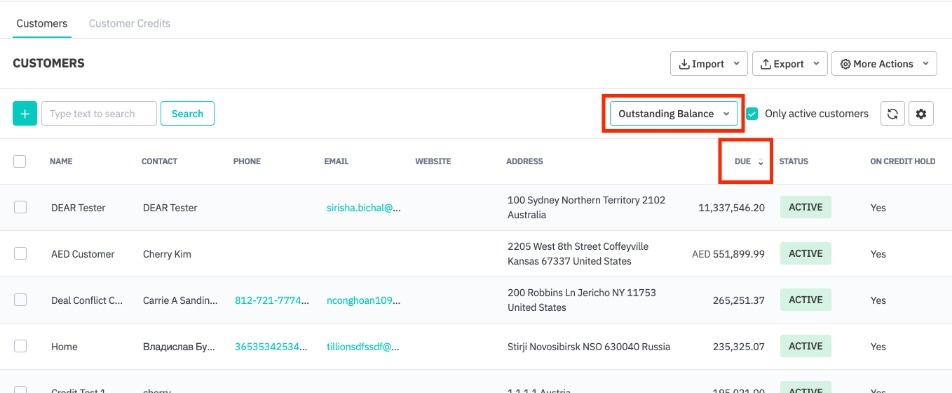Click the 100 Sydney Northern Territory address
952x393 pixels.
pos(586,207)
